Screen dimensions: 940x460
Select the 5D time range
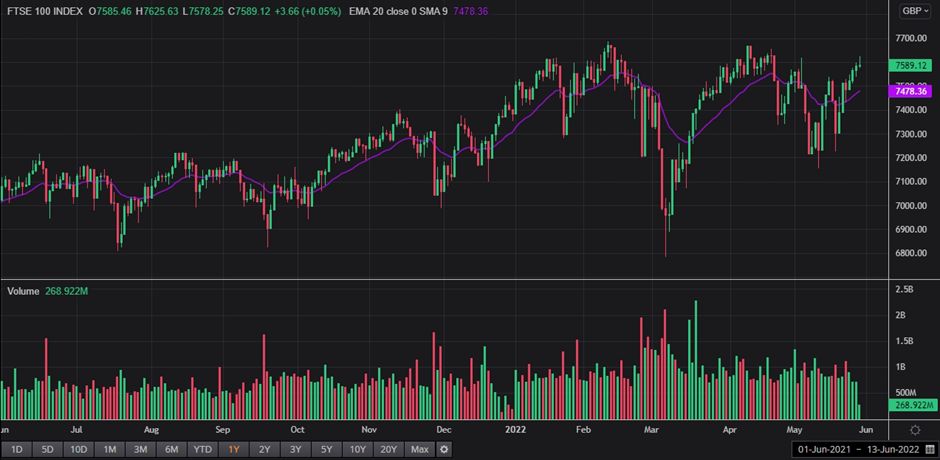[47, 449]
